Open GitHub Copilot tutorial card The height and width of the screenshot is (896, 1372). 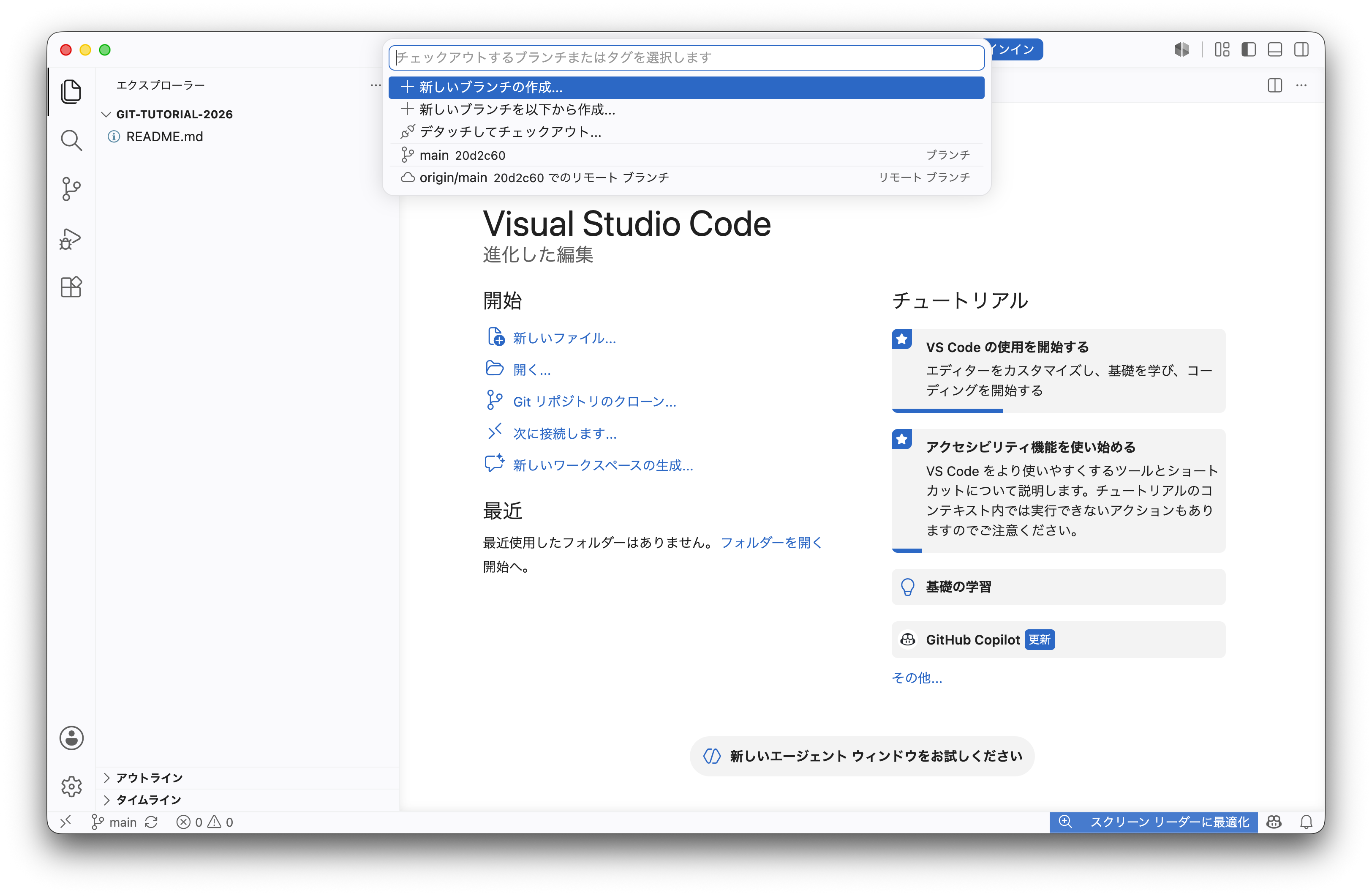1059,640
